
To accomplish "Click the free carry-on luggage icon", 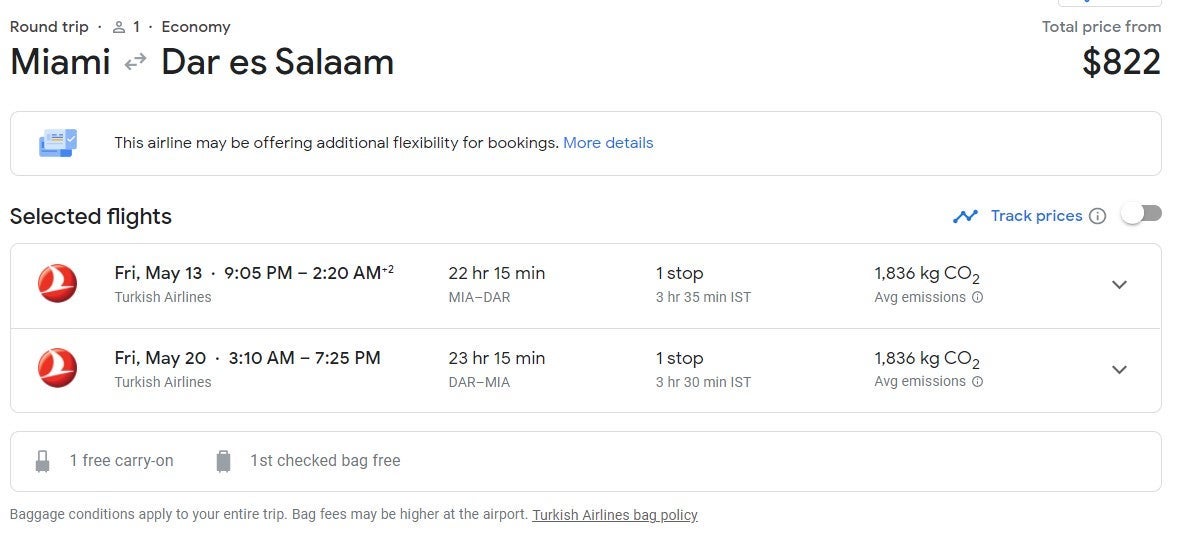I will (42, 461).
